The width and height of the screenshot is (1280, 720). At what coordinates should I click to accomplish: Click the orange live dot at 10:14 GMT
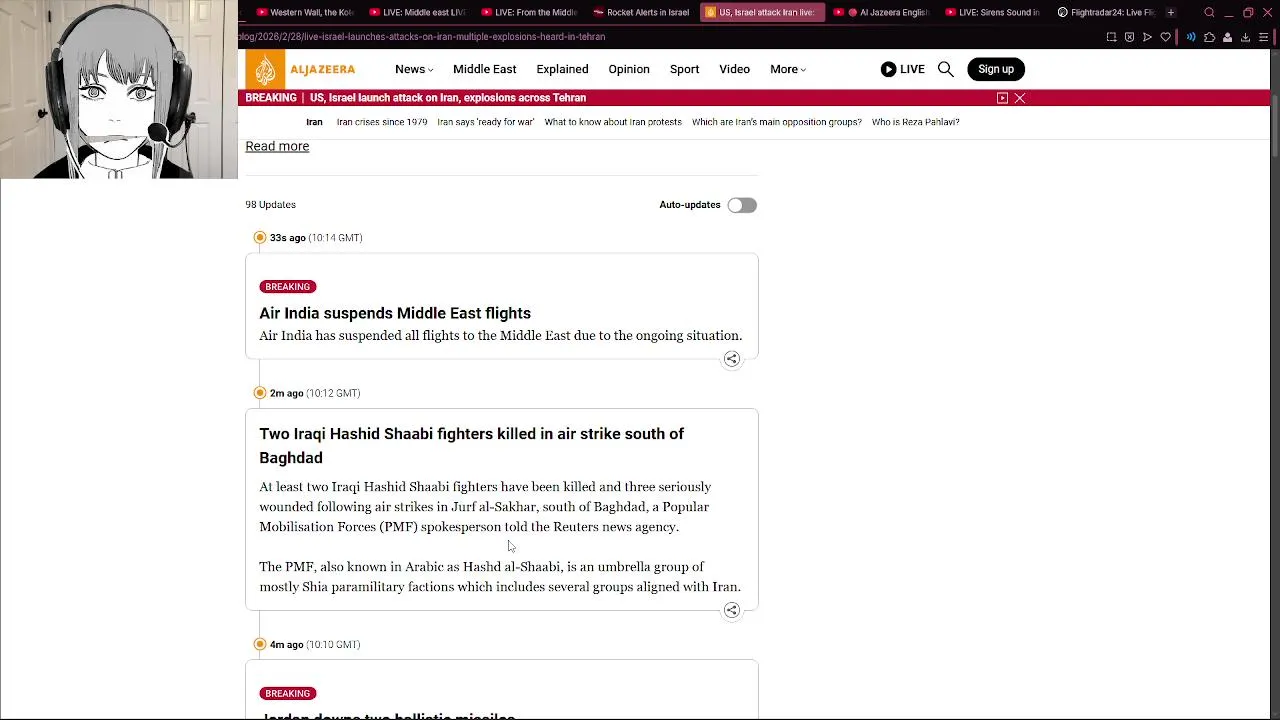tap(260, 237)
